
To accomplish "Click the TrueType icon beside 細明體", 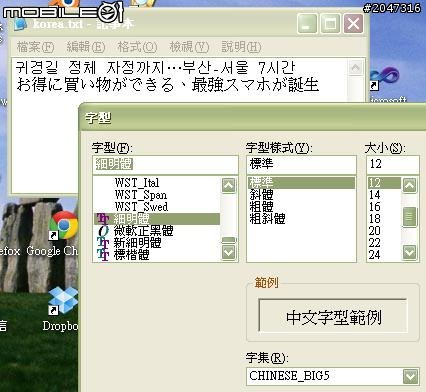I will pyautogui.click(x=103, y=219).
